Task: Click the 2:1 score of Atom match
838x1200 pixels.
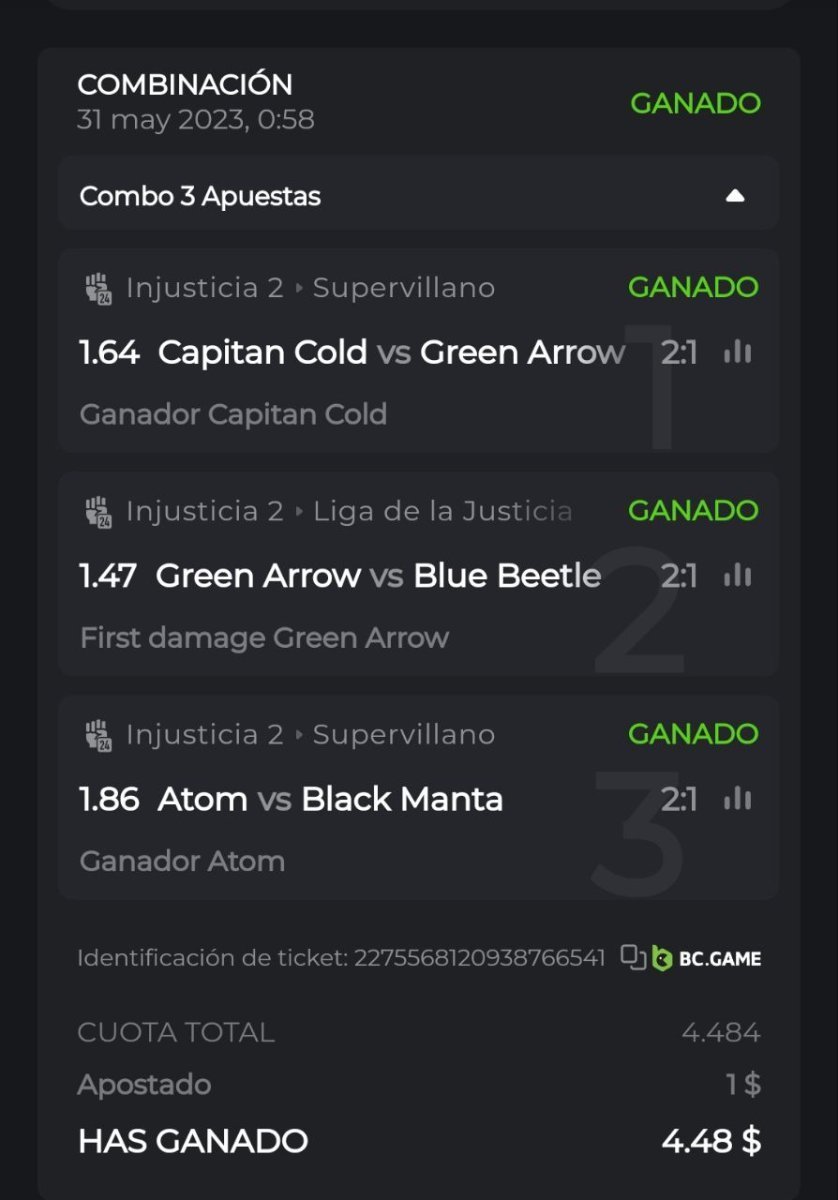Action: point(679,799)
